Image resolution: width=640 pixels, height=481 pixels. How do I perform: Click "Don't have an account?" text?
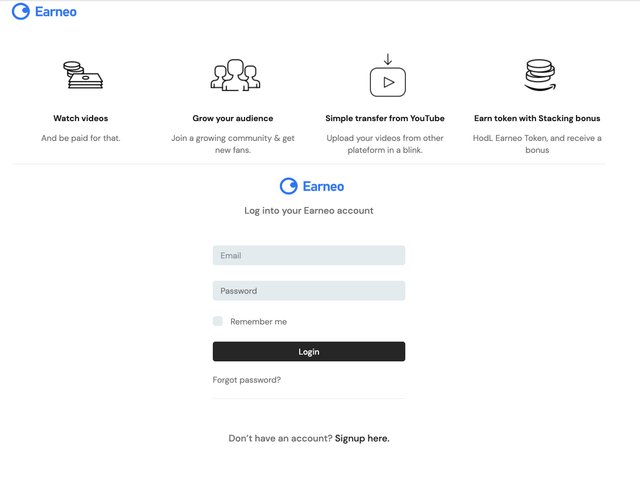(x=280, y=438)
